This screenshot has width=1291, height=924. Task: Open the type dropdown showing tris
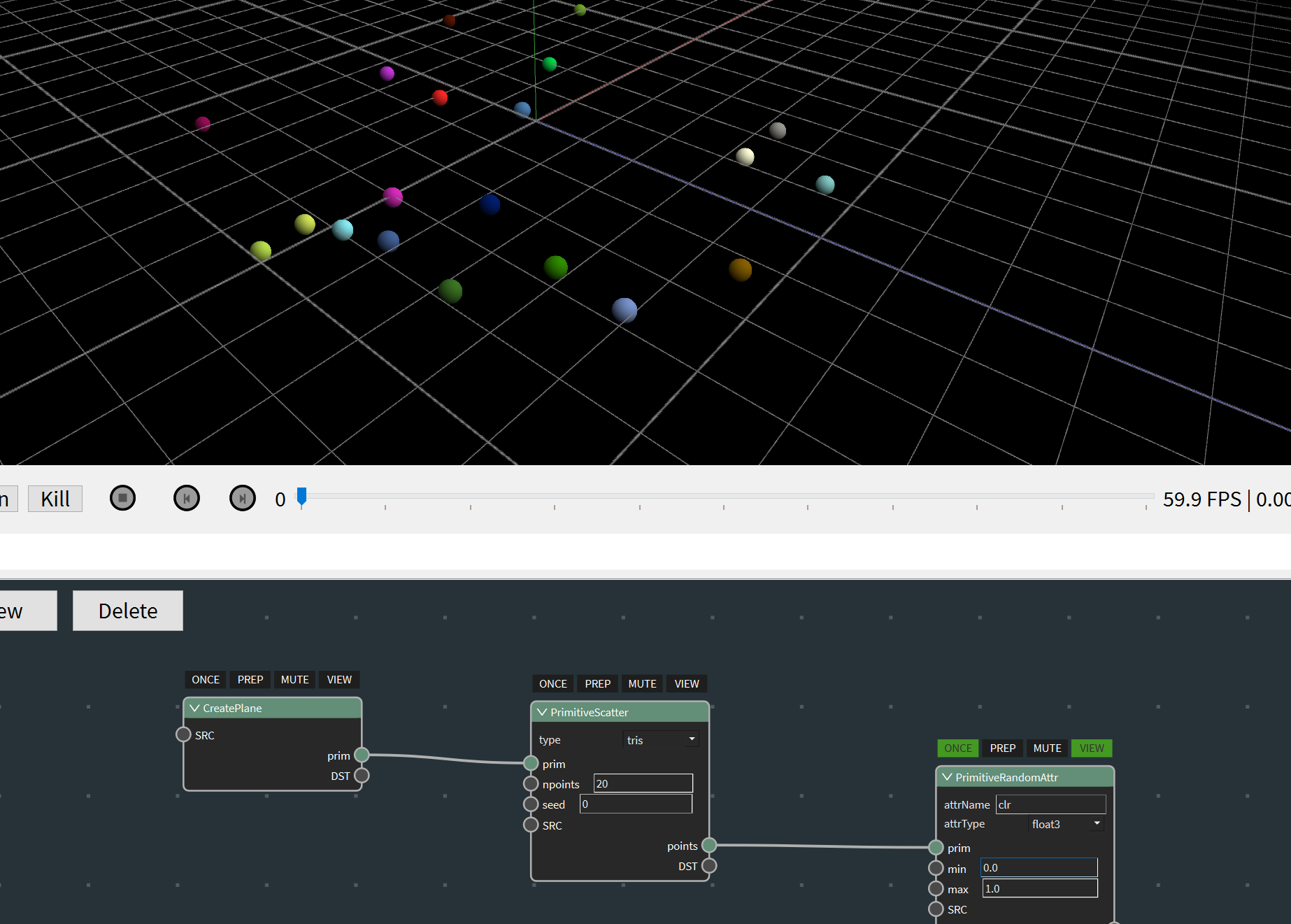661,739
